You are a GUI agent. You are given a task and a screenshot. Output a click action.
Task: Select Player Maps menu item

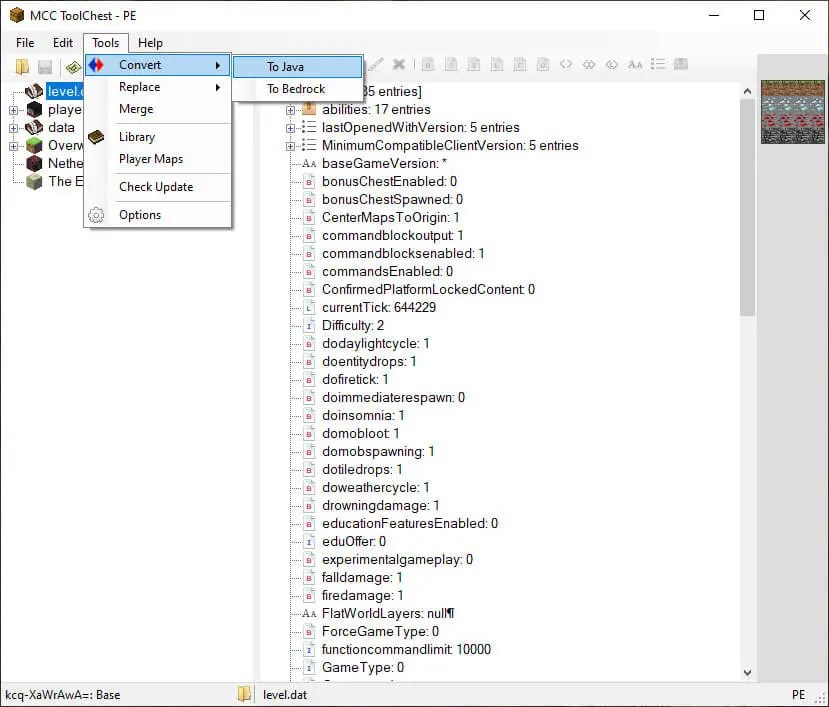(158, 159)
